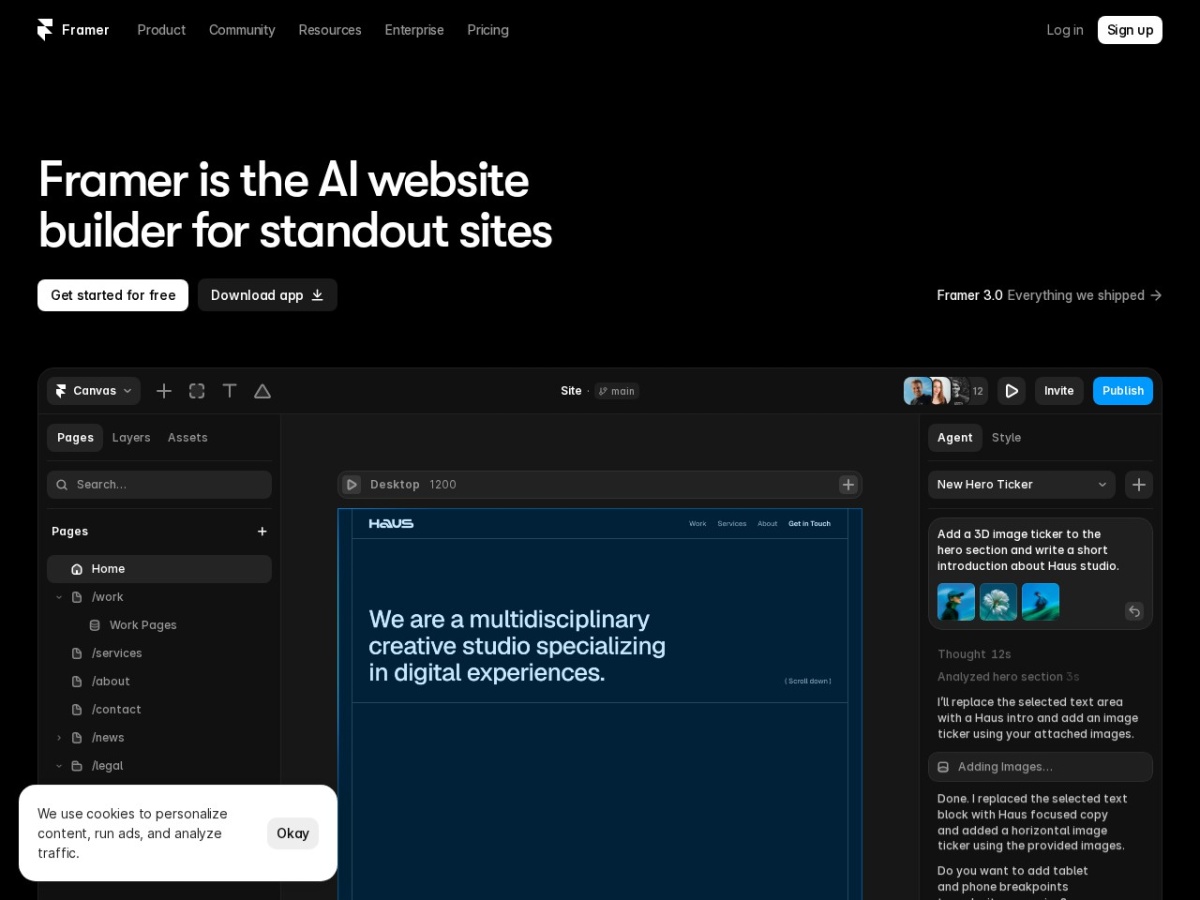
Task: Expand the Thought 12s entry
Action: 974,654
